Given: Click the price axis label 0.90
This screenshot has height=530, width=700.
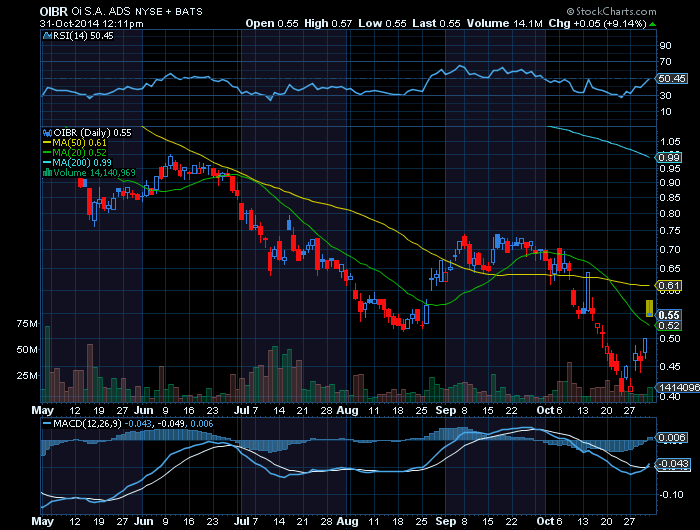Looking at the screenshot, I should click(x=670, y=183).
